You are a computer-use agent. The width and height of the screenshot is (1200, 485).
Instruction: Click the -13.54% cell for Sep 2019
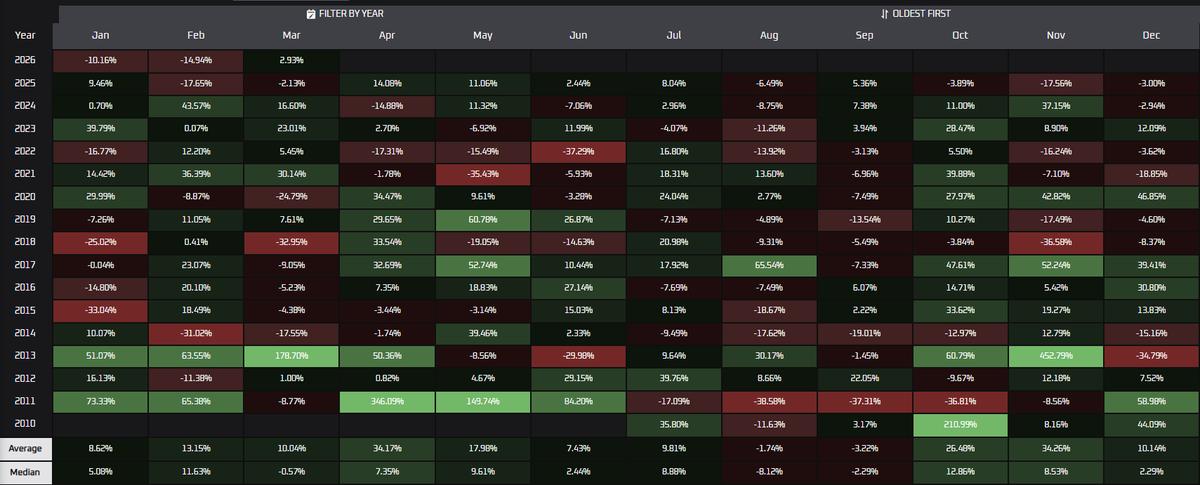click(x=865, y=218)
